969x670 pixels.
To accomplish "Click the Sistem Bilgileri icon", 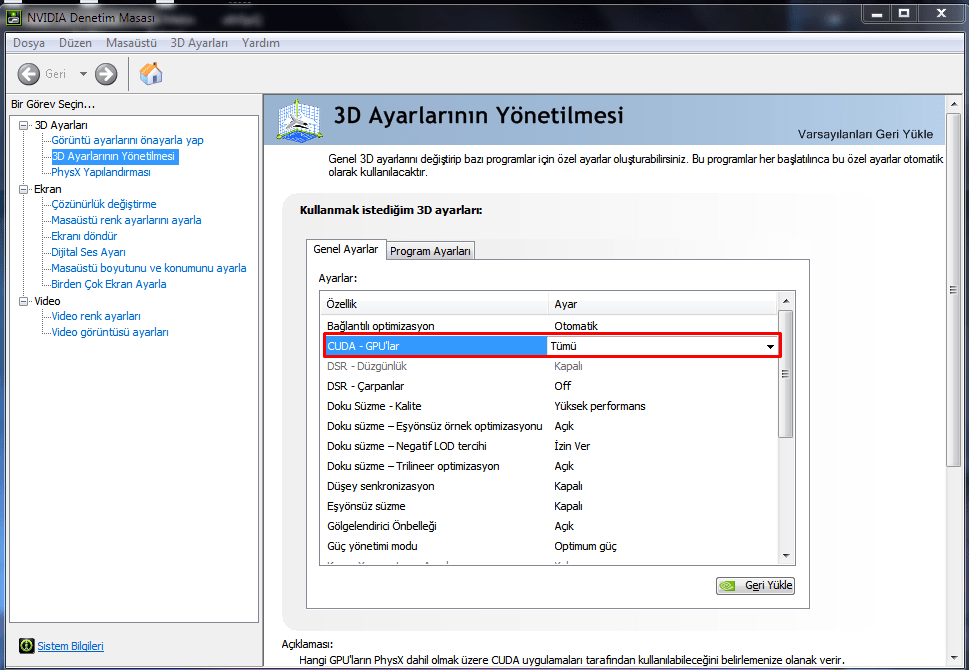I will pos(26,646).
